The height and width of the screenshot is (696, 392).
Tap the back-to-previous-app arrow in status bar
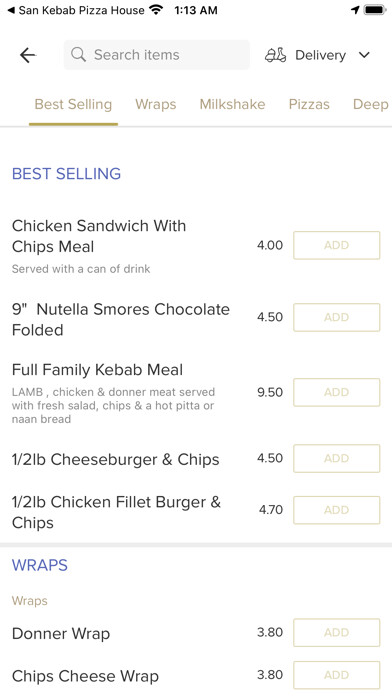11,10
